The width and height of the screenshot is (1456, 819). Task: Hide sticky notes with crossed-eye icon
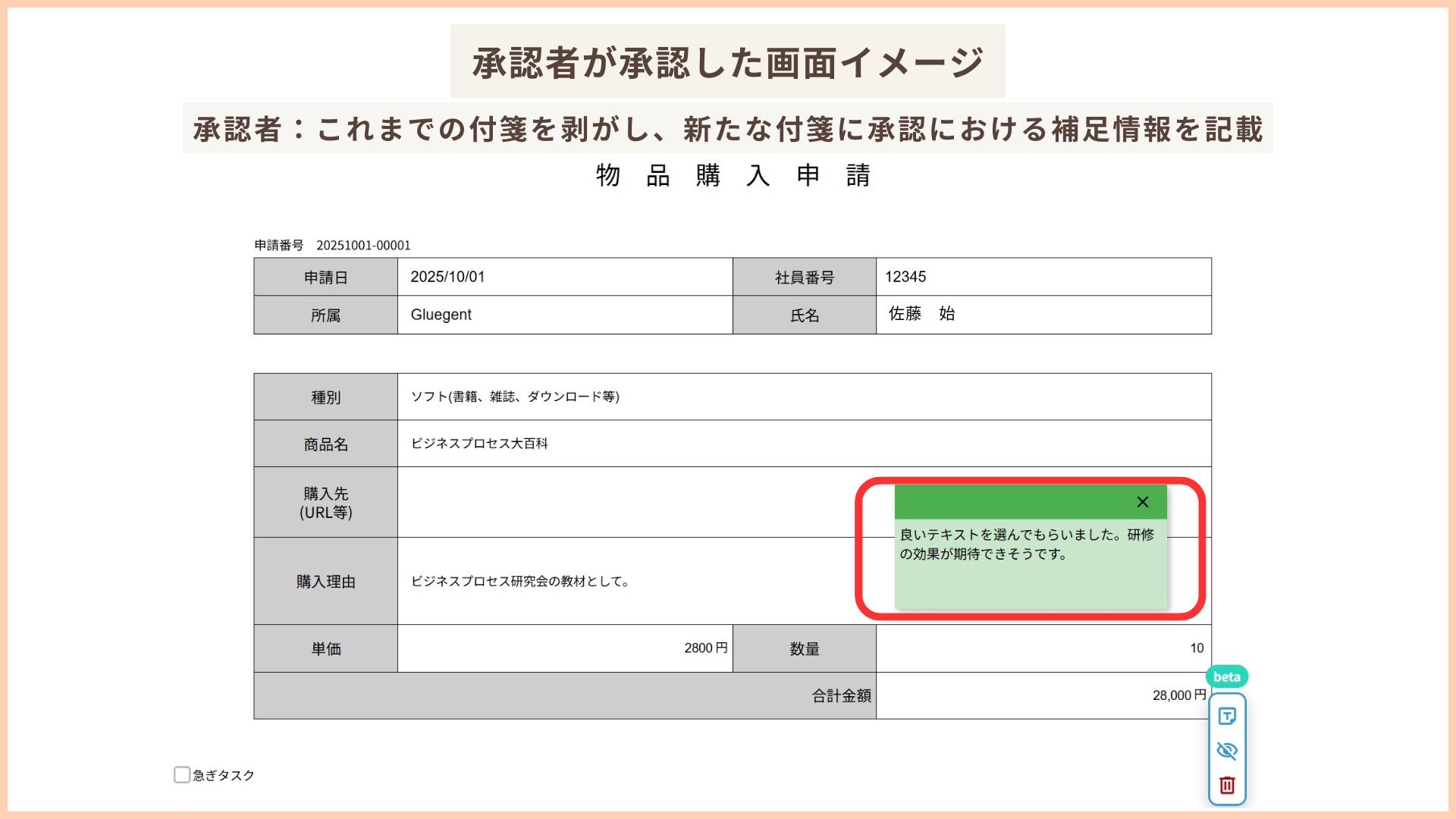pyautogui.click(x=1227, y=751)
